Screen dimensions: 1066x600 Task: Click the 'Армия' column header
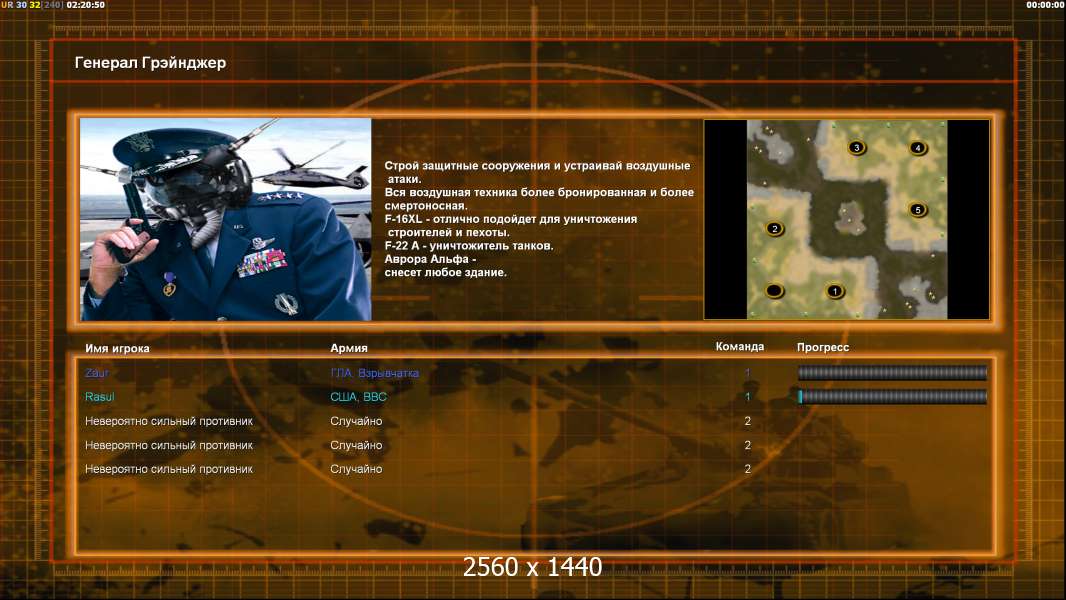(x=349, y=348)
